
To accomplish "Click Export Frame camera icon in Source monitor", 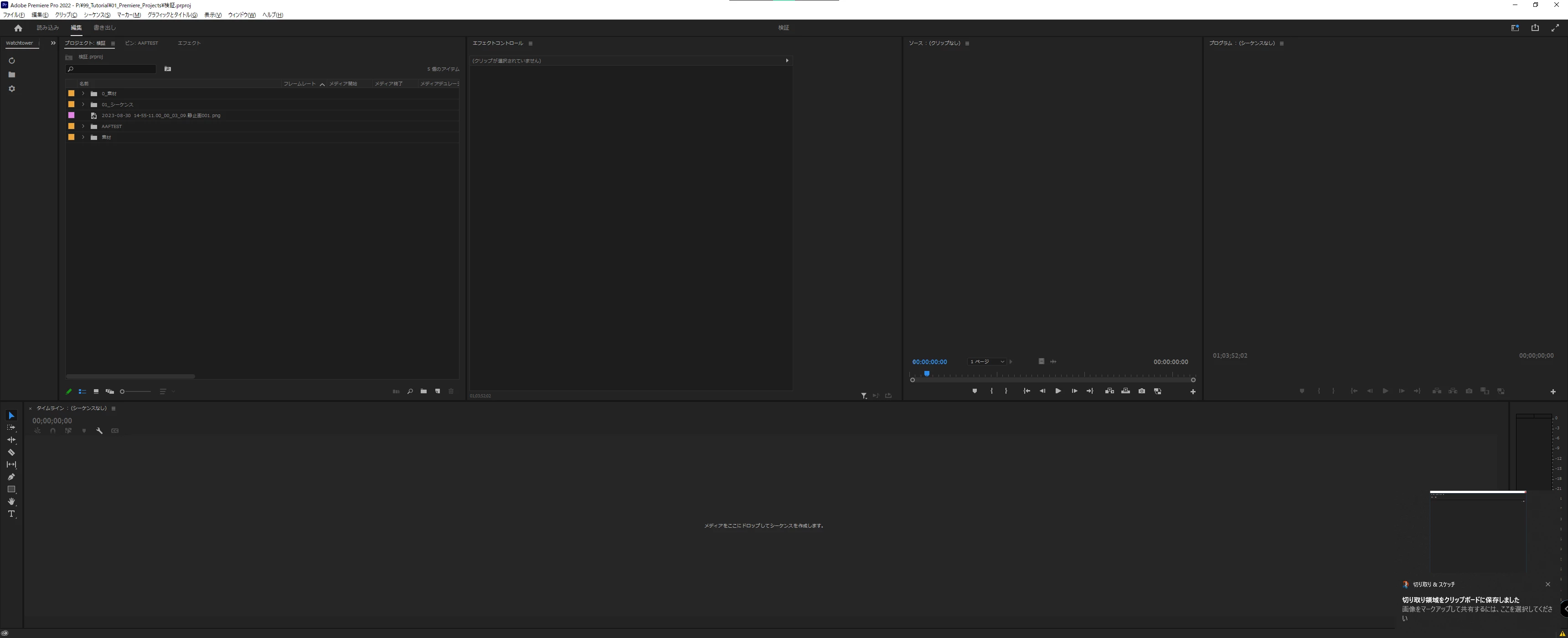I will coord(1142,391).
